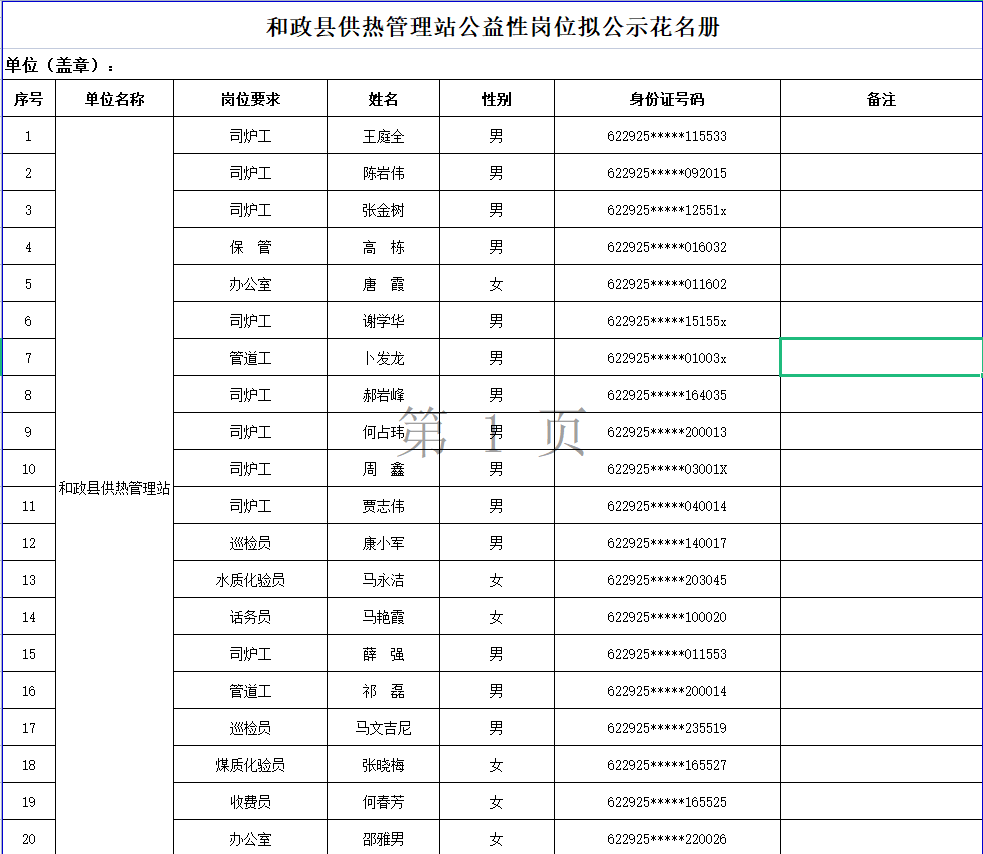Select name cell 马文吉尼

point(383,727)
